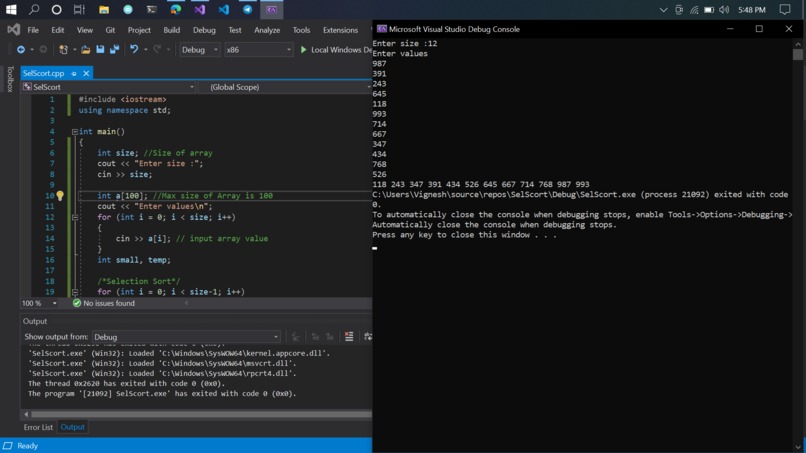Image resolution: width=806 pixels, height=453 pixels.
Task: Click the Open File folder icon
Action: [85, 49]
